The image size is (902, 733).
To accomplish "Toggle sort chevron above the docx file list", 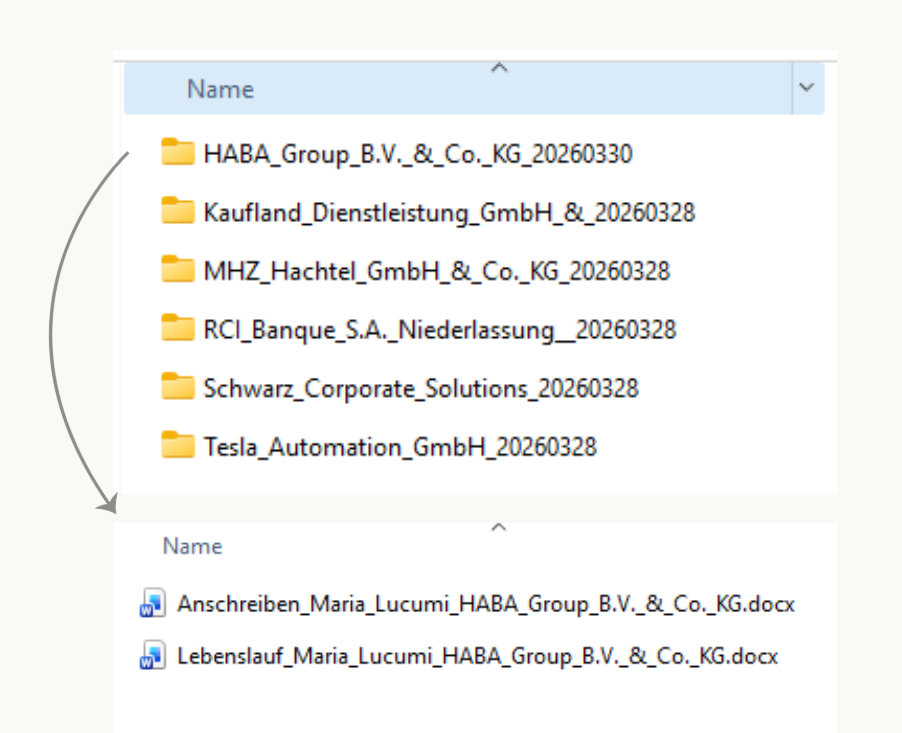I will tap(500, 527).
